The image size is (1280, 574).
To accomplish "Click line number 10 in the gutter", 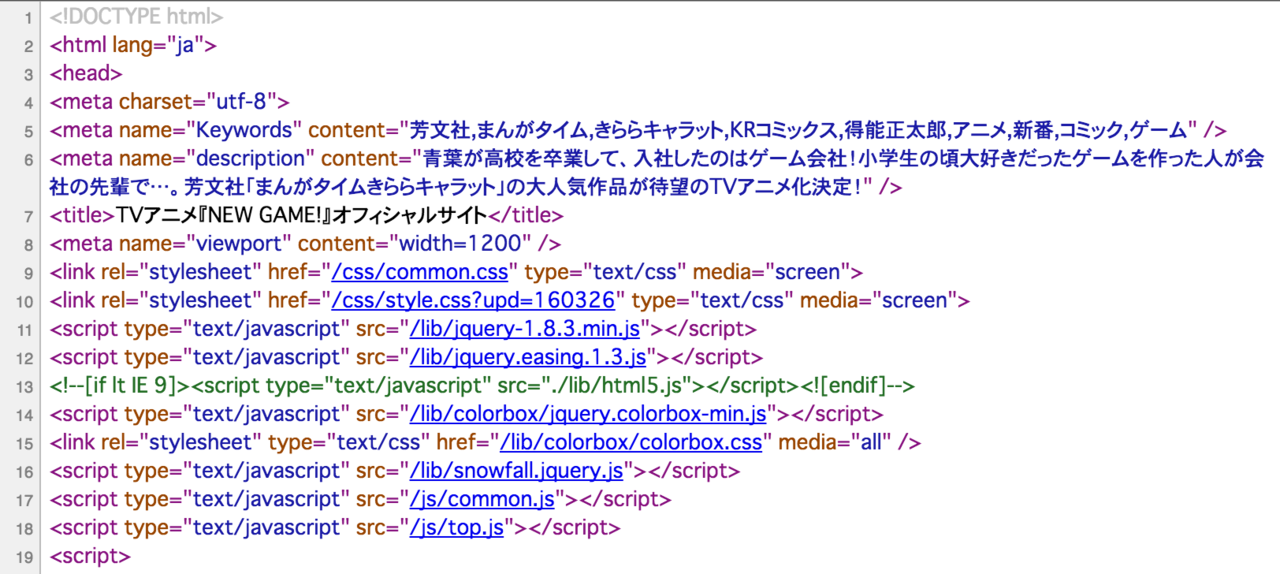I will coord(25,301).
